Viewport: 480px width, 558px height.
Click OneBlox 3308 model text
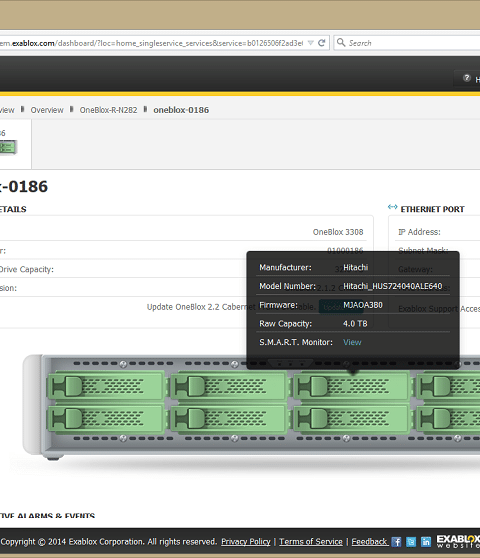click(x=338, y=232)
